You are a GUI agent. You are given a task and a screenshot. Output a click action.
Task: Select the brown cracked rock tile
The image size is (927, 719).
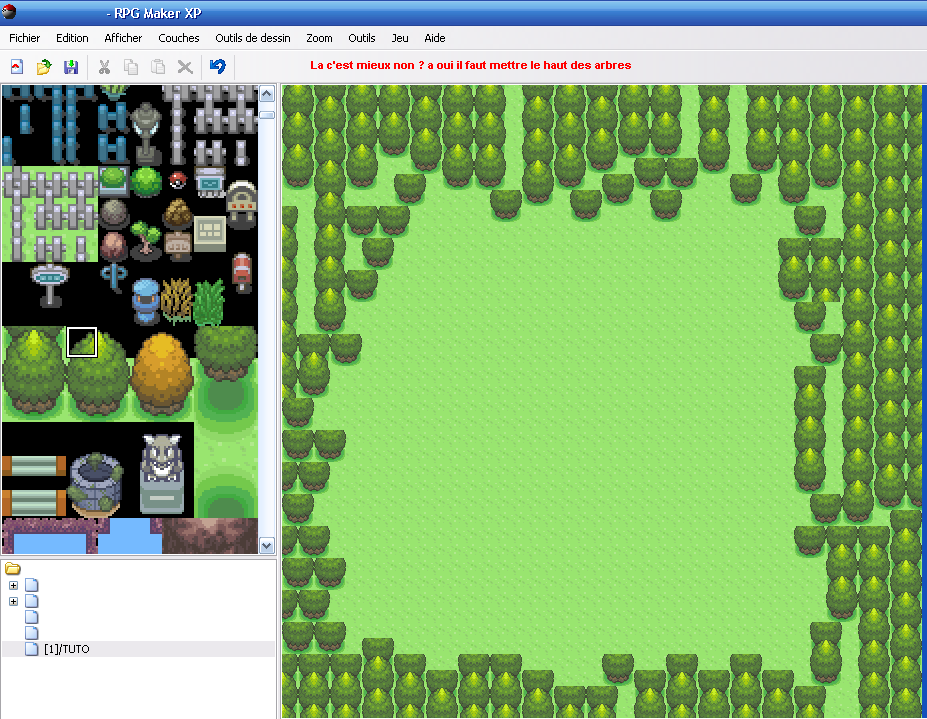click(x=178, y=213)
